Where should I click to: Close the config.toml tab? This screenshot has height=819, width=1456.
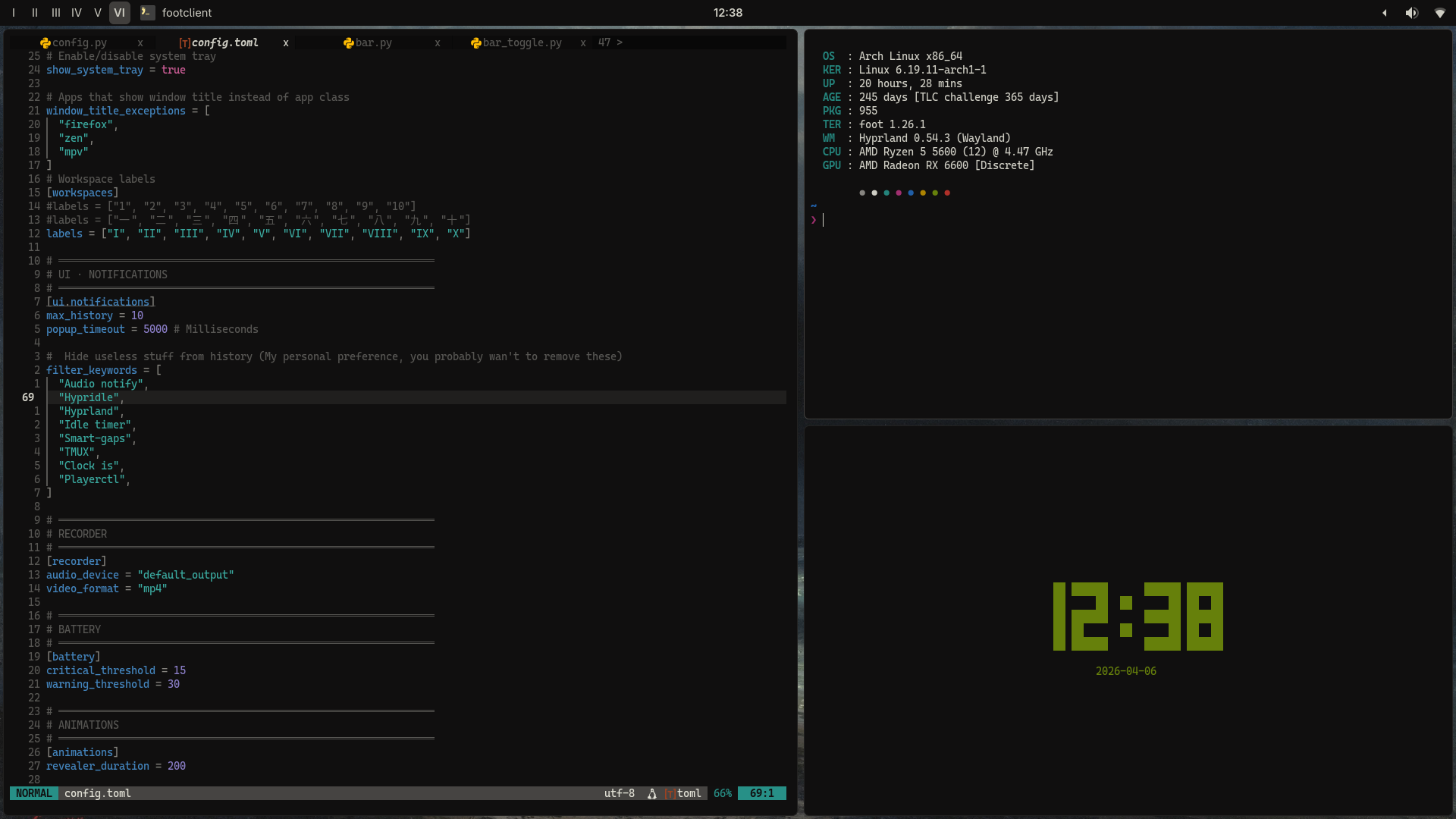coord(286,43)
